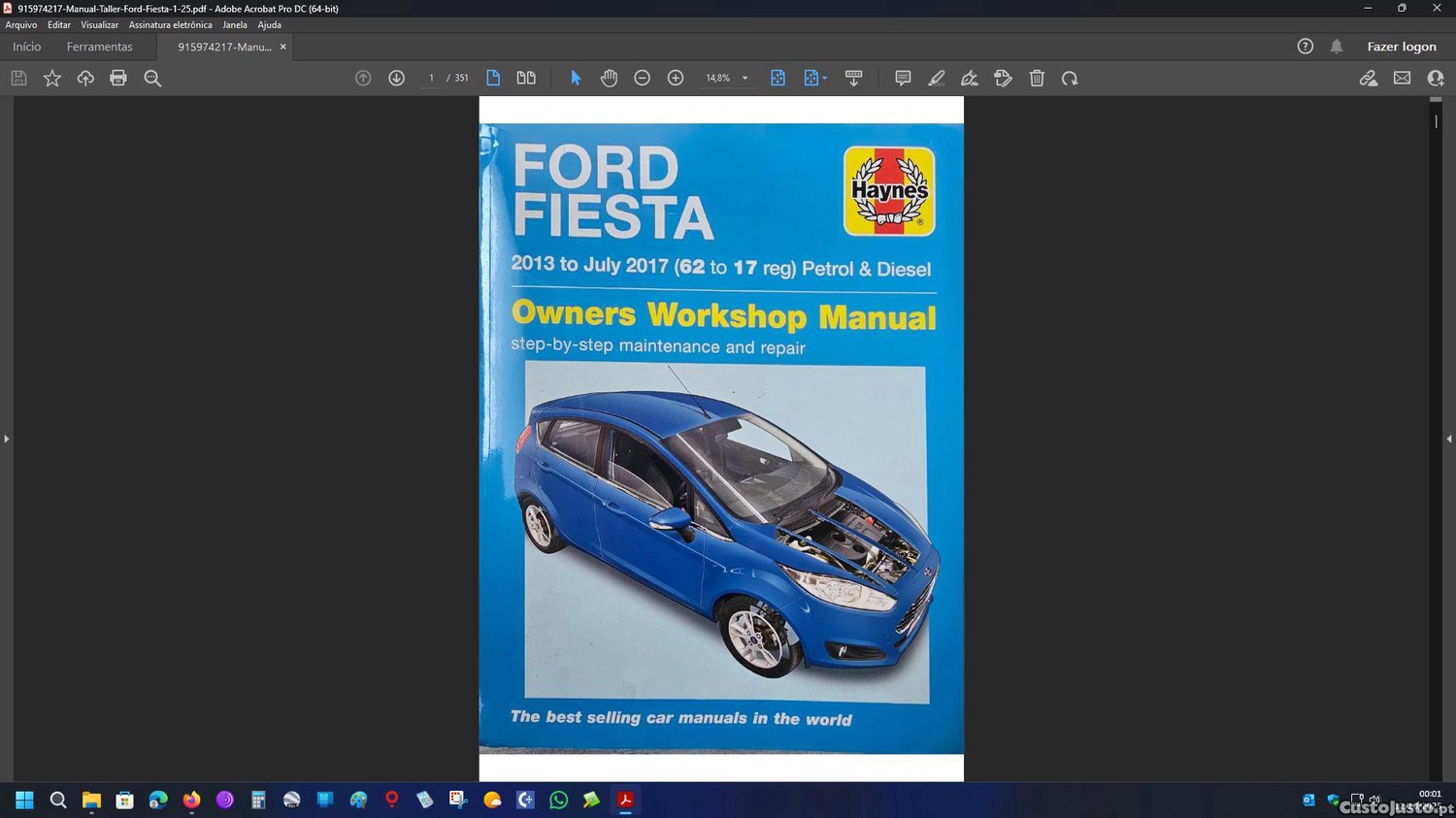This screenshot has height=818, width=1456.
Task: Switch to the Ferramentas tab
Action: coord(99,47)
